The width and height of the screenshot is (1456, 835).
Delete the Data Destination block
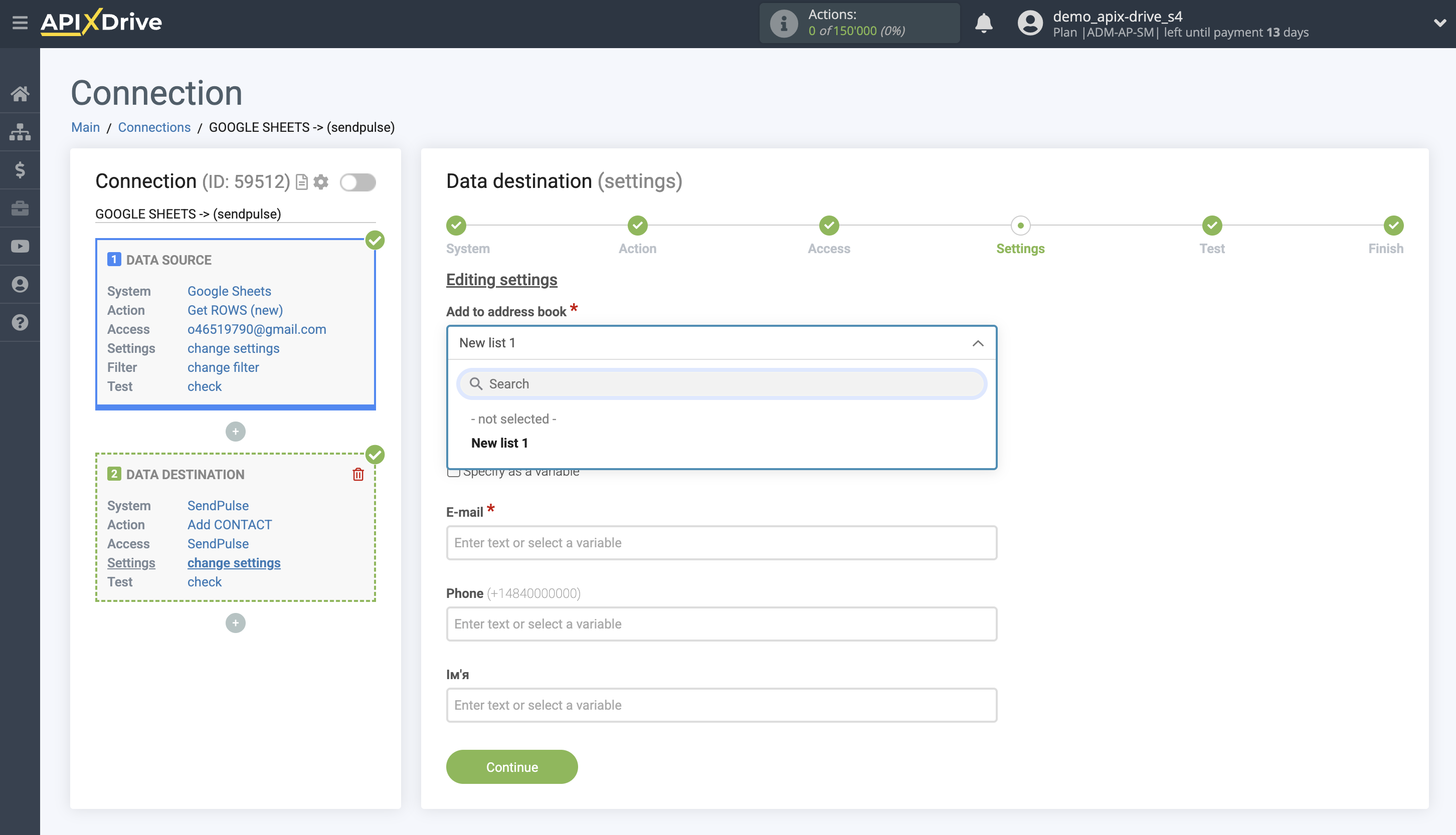click(x=358, y=474)
